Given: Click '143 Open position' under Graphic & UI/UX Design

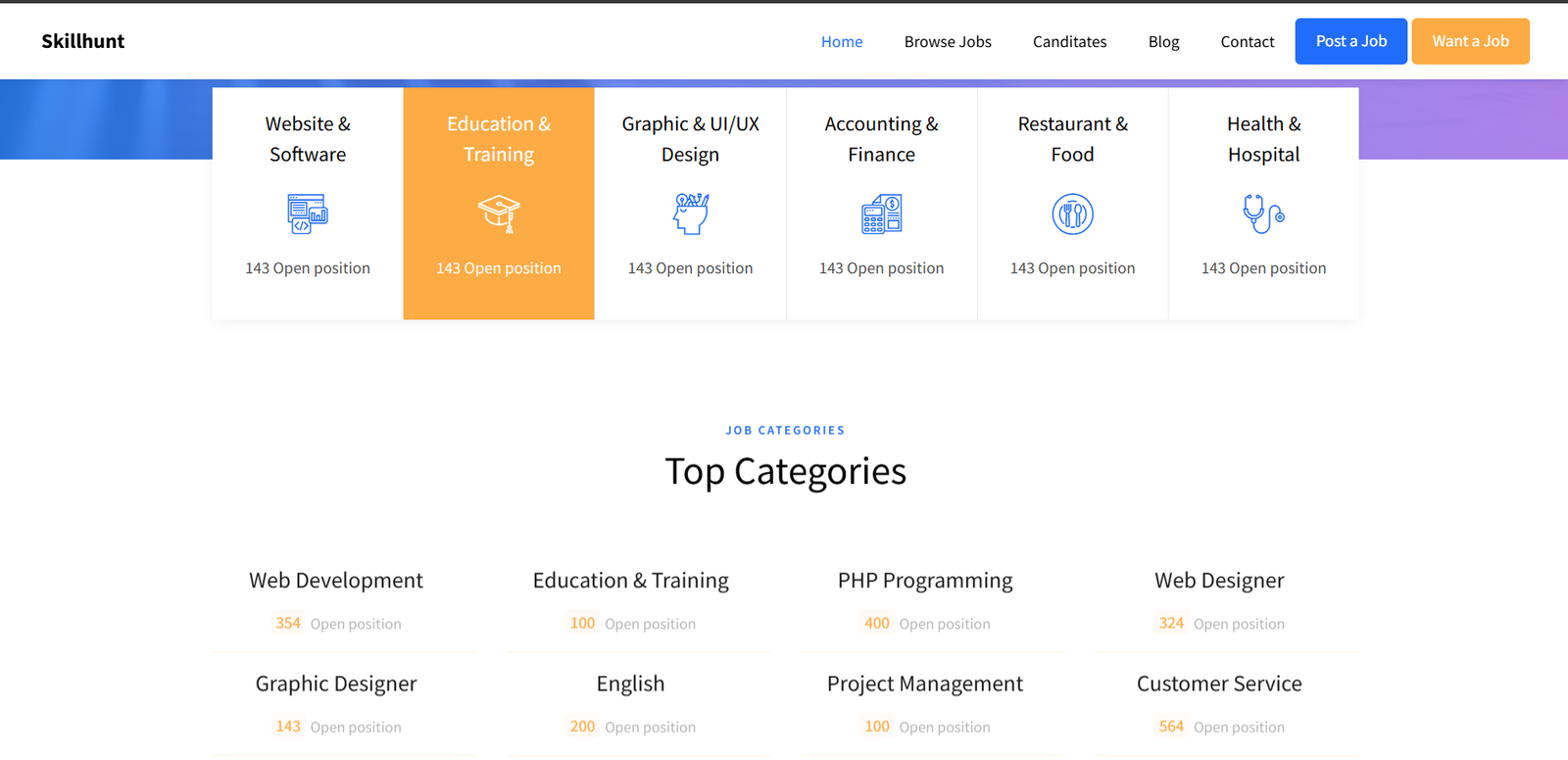Looking at the screenshot, I should (x=691, y=268).
